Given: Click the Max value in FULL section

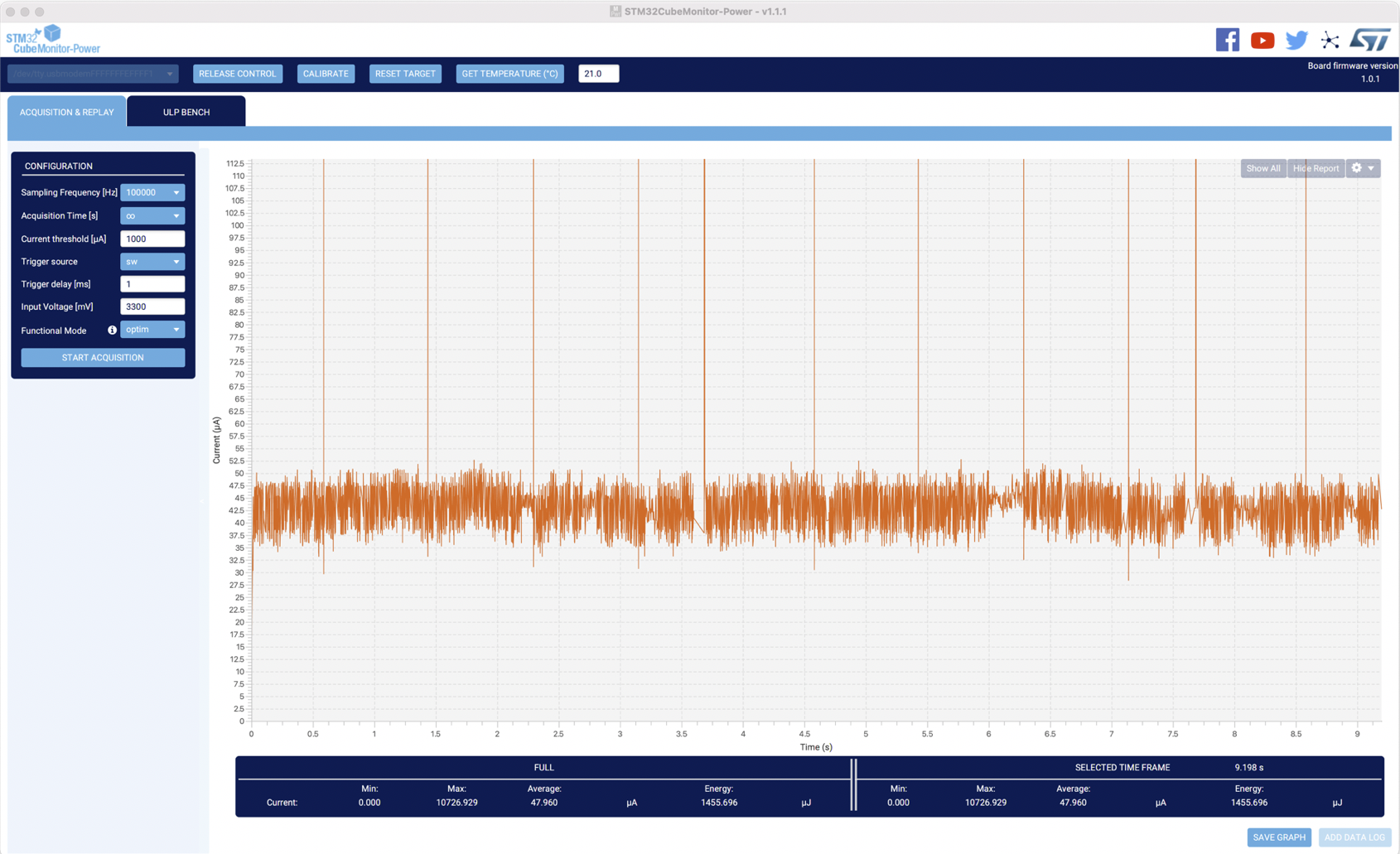Looking at the screenshot, I should tap(457, 803).
